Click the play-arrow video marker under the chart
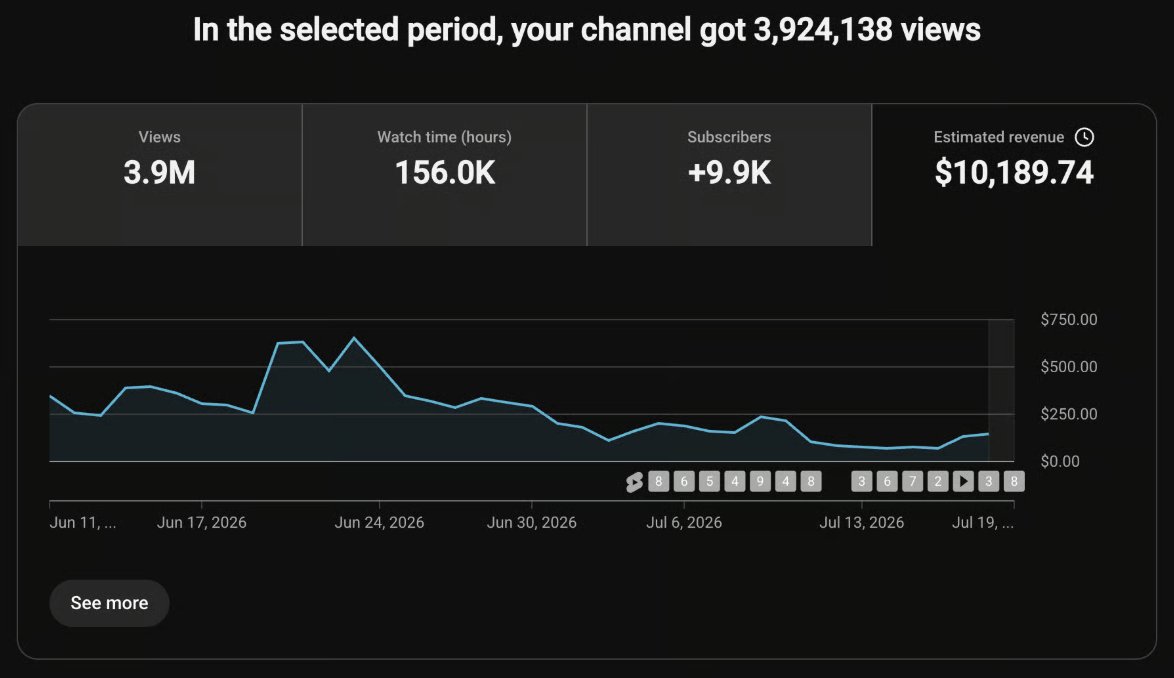The width and height of the screenshot is (1174, 678). tap(963, 481)
